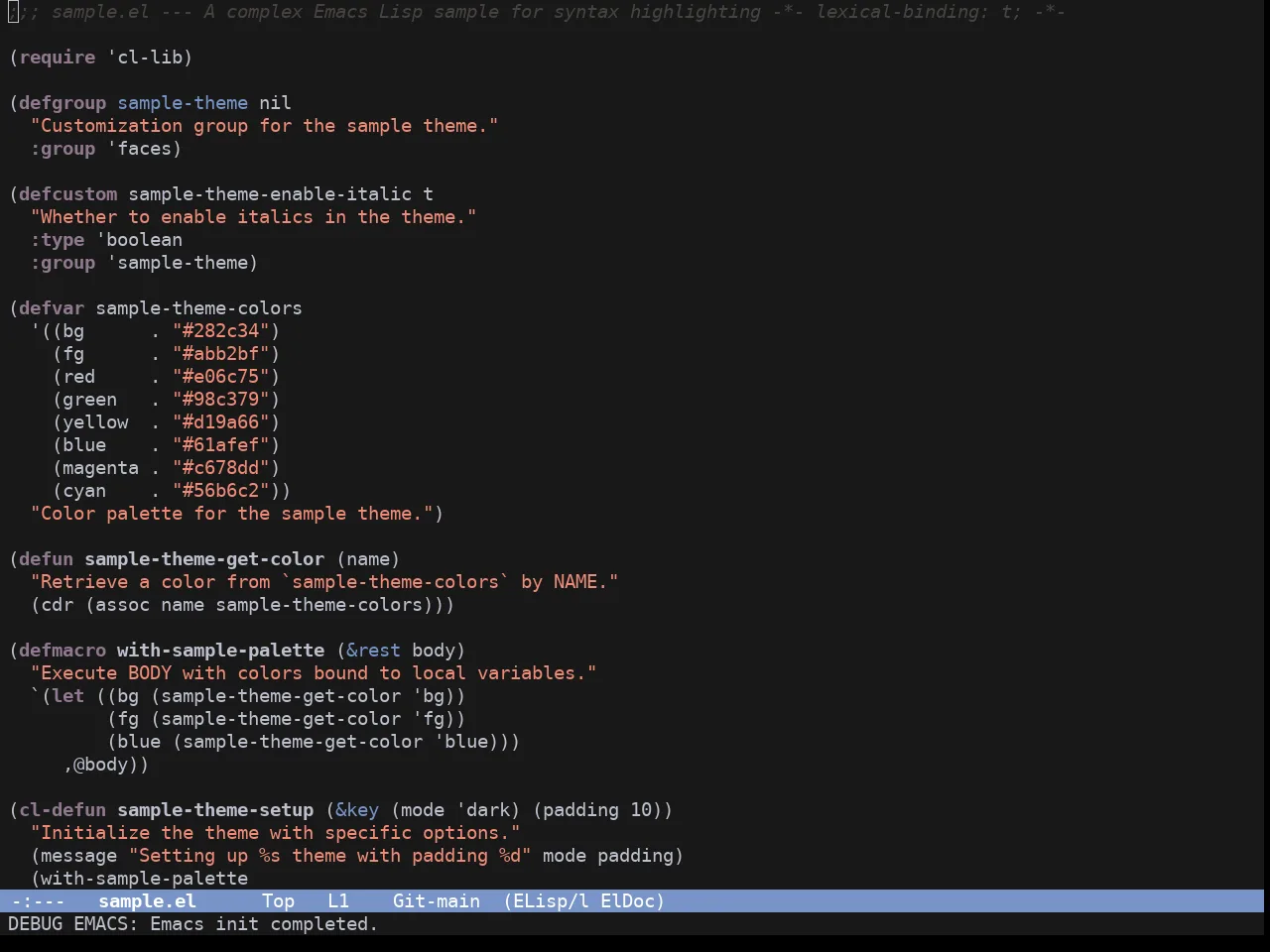This screenshot has height=952, width=1270.
Task: Click the defgroup keyword
Action: tap(63, 103)
